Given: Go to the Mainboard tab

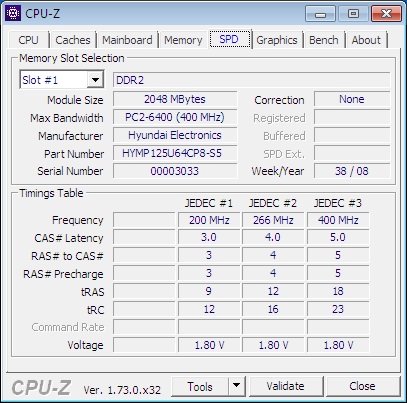Looking at the screenshot, I should 127,40.
